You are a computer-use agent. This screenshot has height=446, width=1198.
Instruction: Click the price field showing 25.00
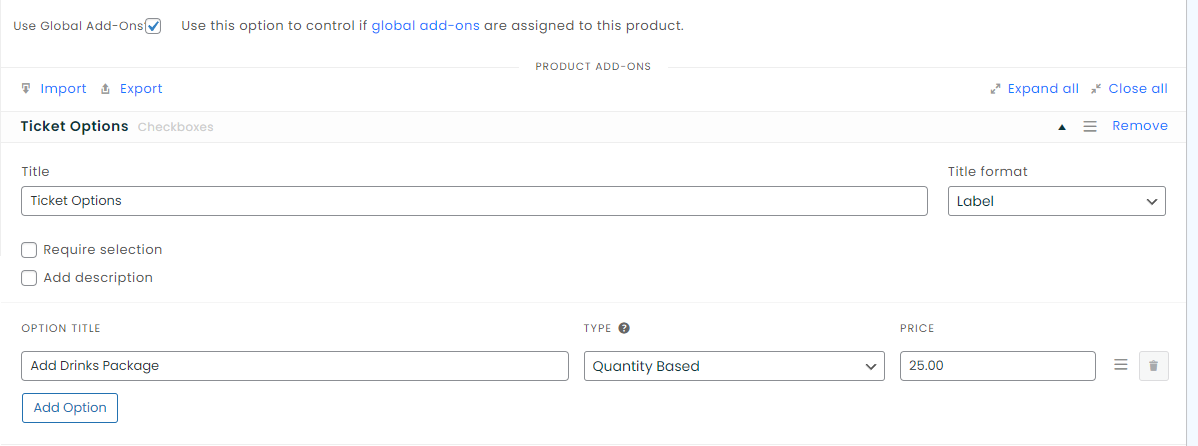coord(997,366)
